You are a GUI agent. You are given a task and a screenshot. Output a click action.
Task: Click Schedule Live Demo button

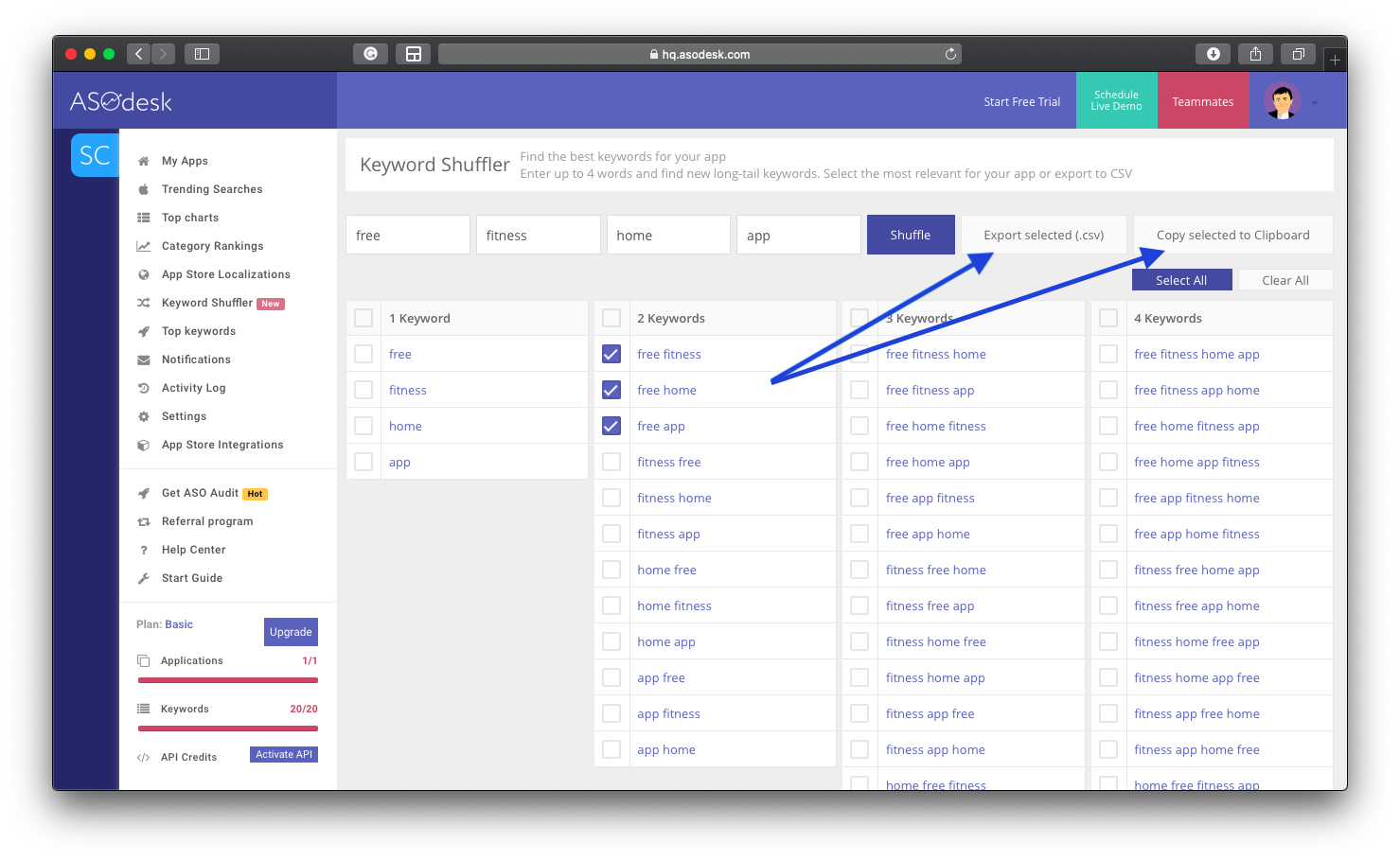(1117, 100)
